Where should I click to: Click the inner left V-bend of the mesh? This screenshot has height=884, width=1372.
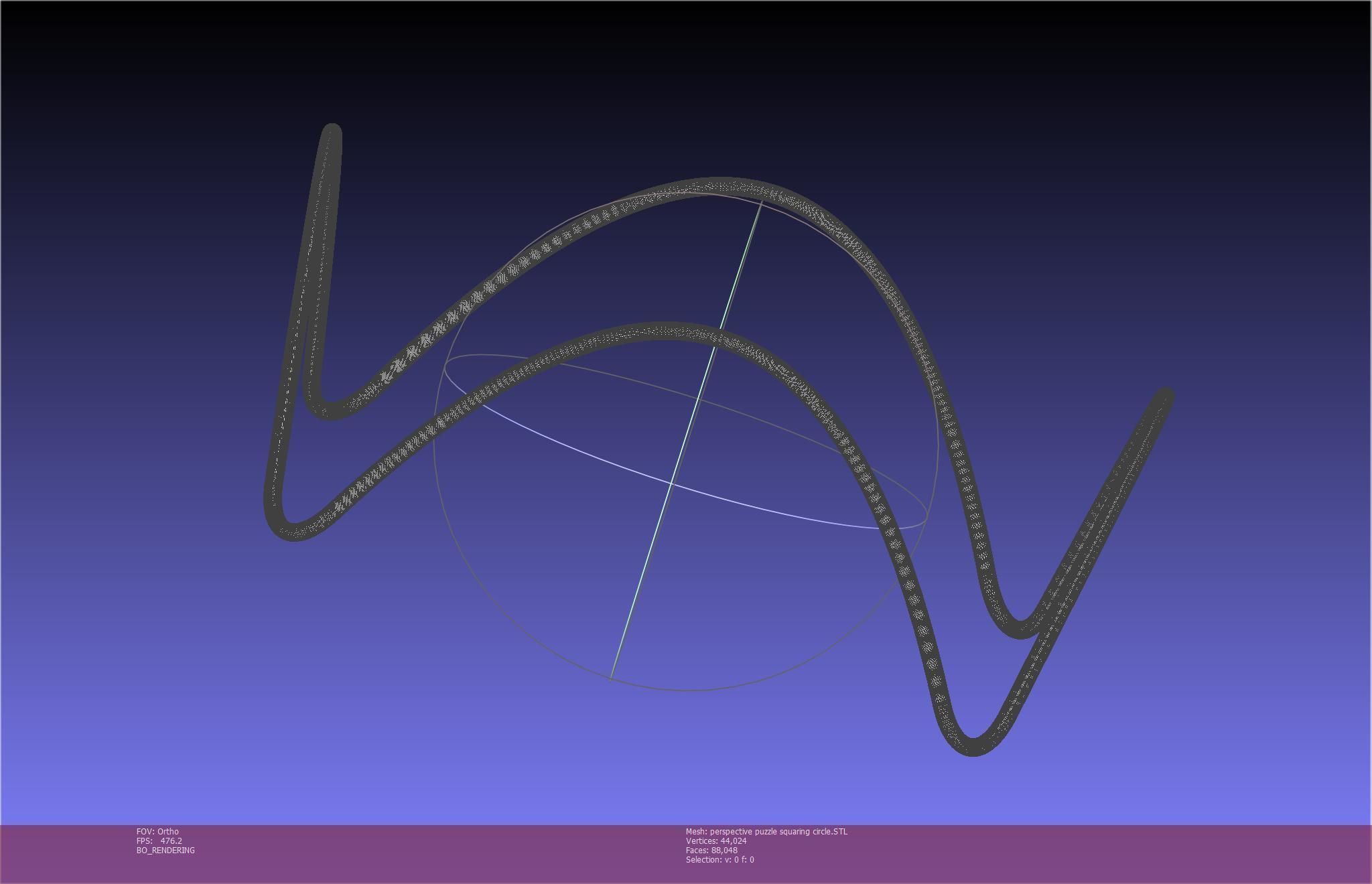[x=328, y=409]
